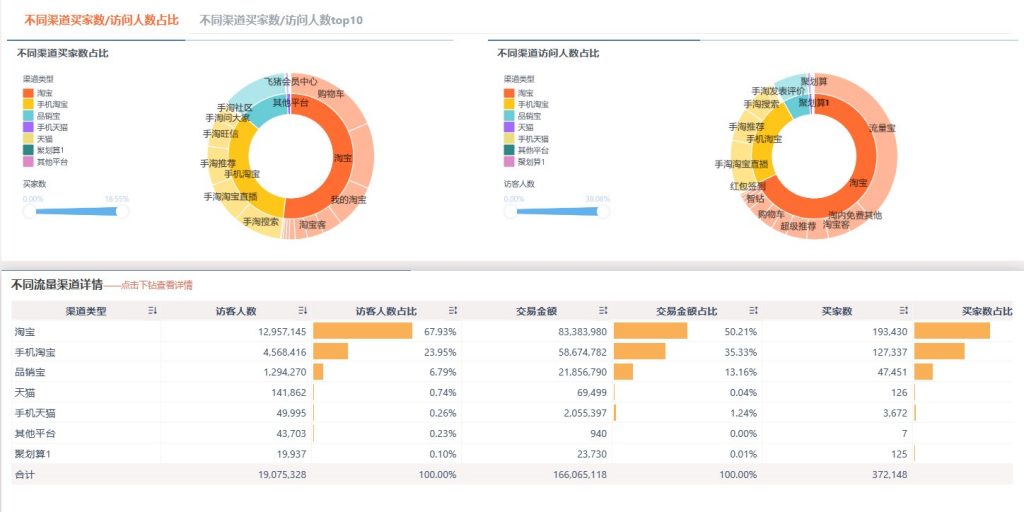The image size is (1024, 512).
Task: Select 红包签到 segment in visitor donut
Action: coord(747,186)
